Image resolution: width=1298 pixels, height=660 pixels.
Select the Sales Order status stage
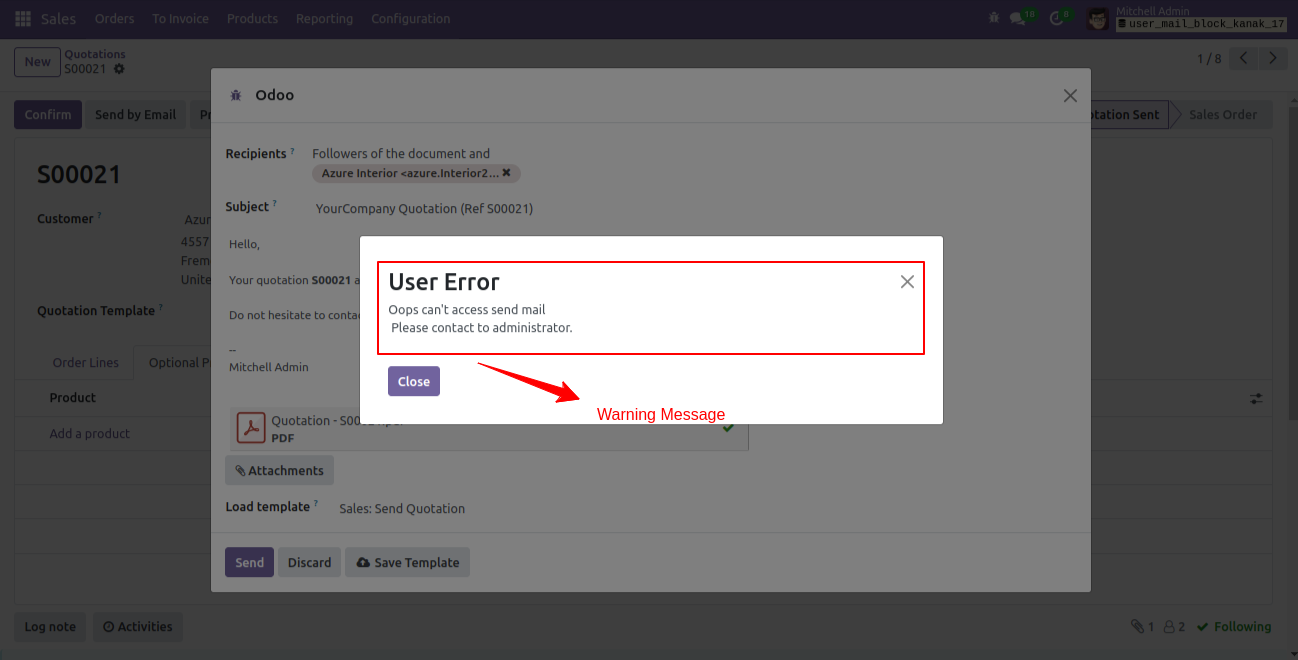point(1222,114)
